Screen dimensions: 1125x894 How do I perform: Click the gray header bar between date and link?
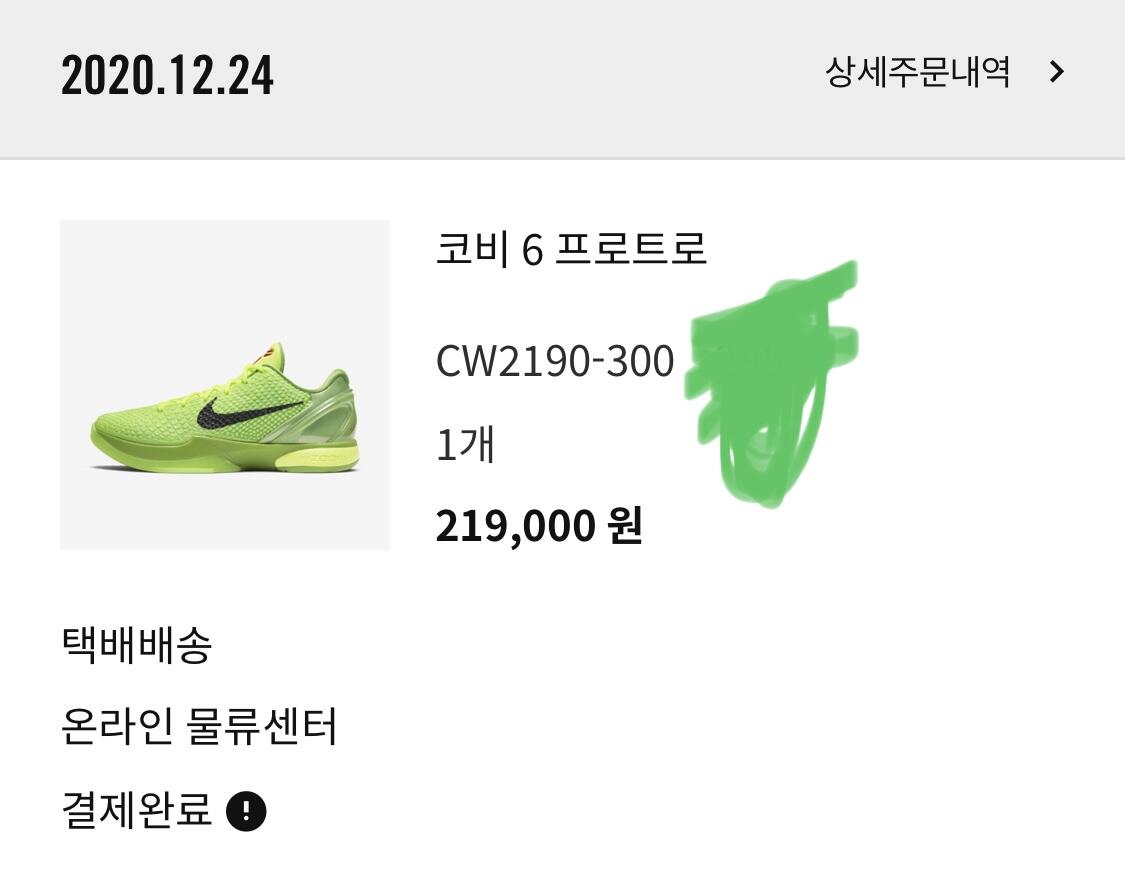pos(549,75)
